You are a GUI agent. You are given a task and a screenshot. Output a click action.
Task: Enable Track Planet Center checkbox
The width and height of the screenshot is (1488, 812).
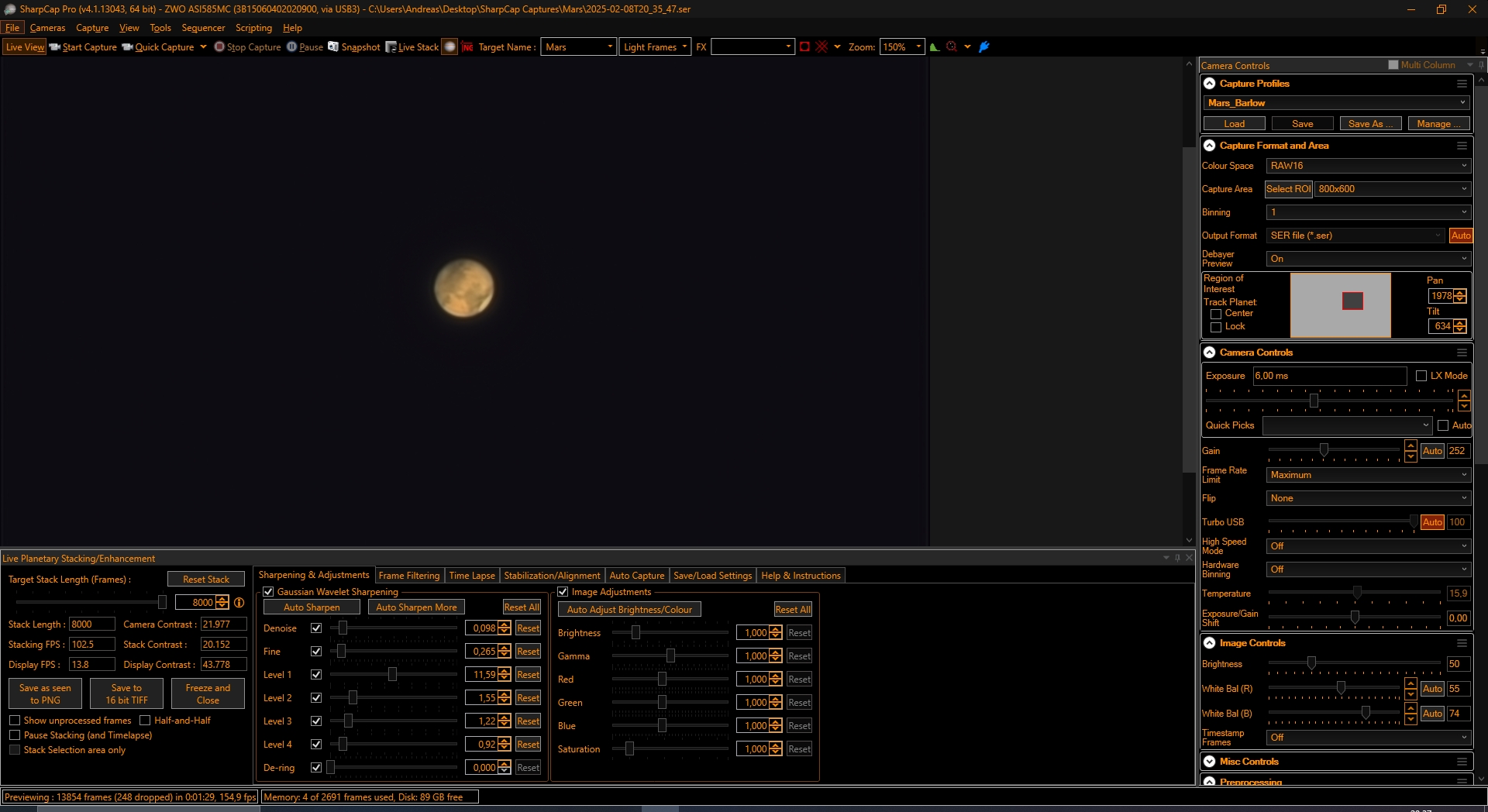1216,314
